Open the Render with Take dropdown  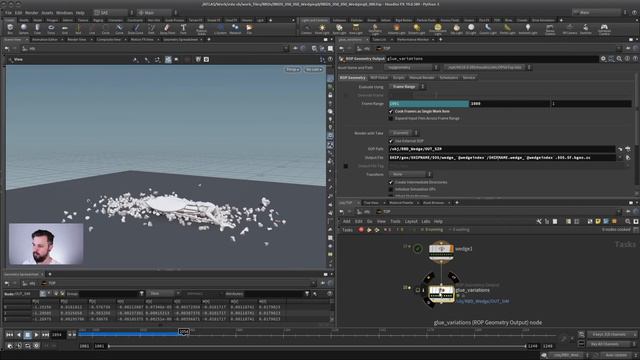[404, 133]
